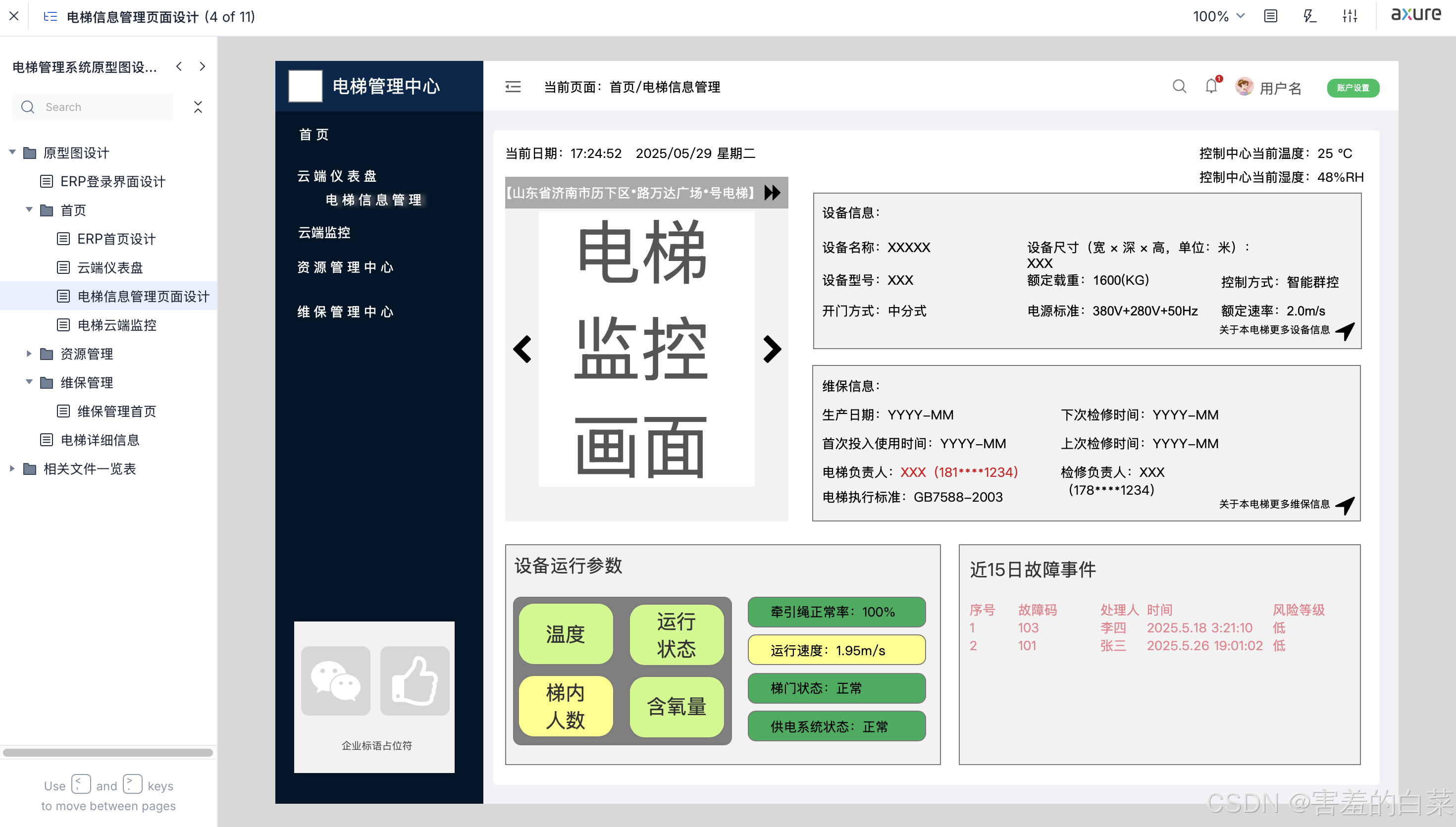Toggle the sitemap sidebar icon
This screenshot has width=1456, height=827.
(x=50, y=16)
